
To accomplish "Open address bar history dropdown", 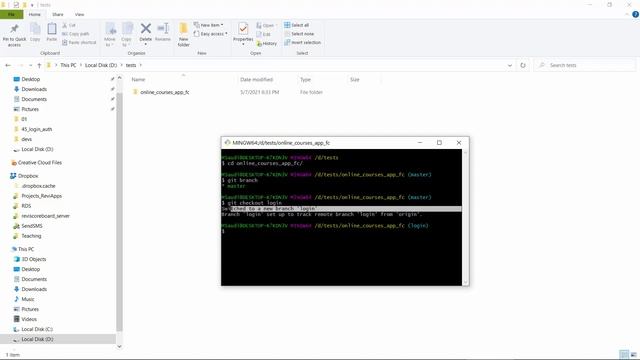I will (x=509, y=65).
